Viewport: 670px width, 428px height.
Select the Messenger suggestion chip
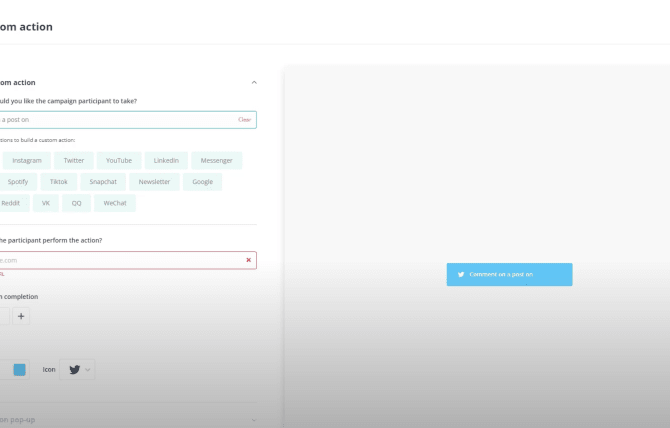click(217, 161)
